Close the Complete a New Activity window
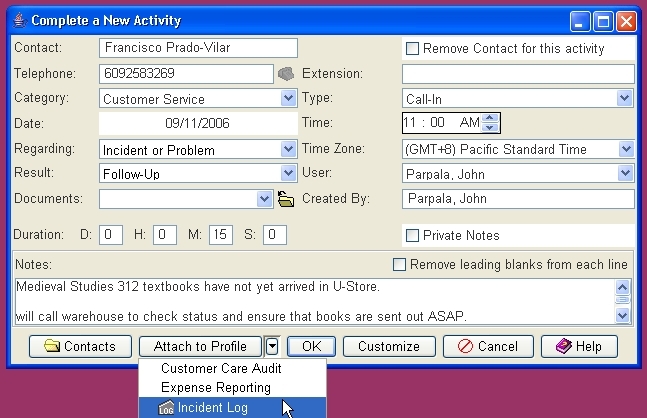Screen dimensions: 647x418 pyautogui.click(x=626, y=21)
